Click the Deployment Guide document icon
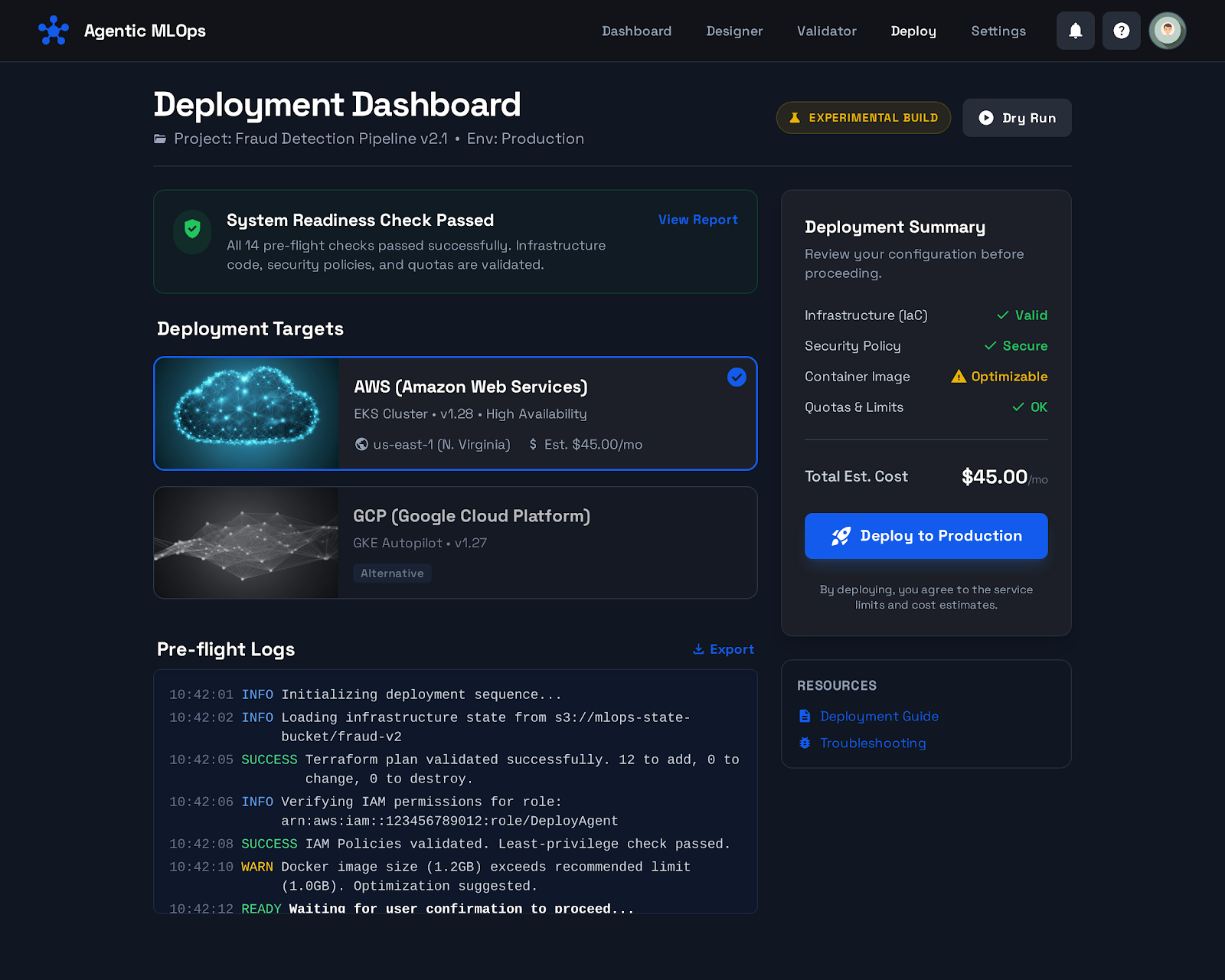Viewport: 1225px width, 980px height. [805, 716]
